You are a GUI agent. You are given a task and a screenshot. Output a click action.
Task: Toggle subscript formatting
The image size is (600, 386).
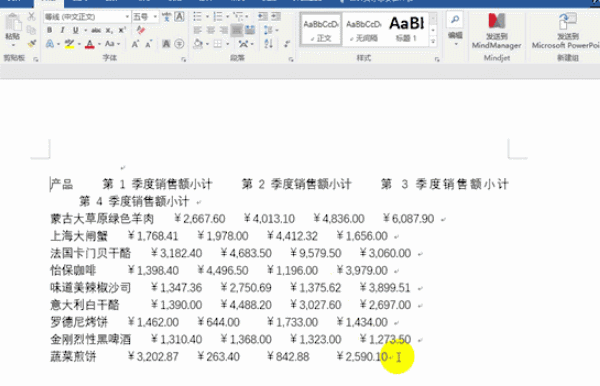[x=109, y=30]
